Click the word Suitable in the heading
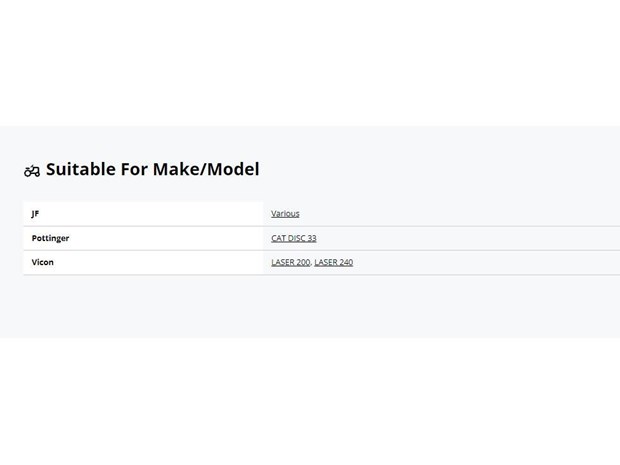 pyautogui.click(x=81, y=169)
